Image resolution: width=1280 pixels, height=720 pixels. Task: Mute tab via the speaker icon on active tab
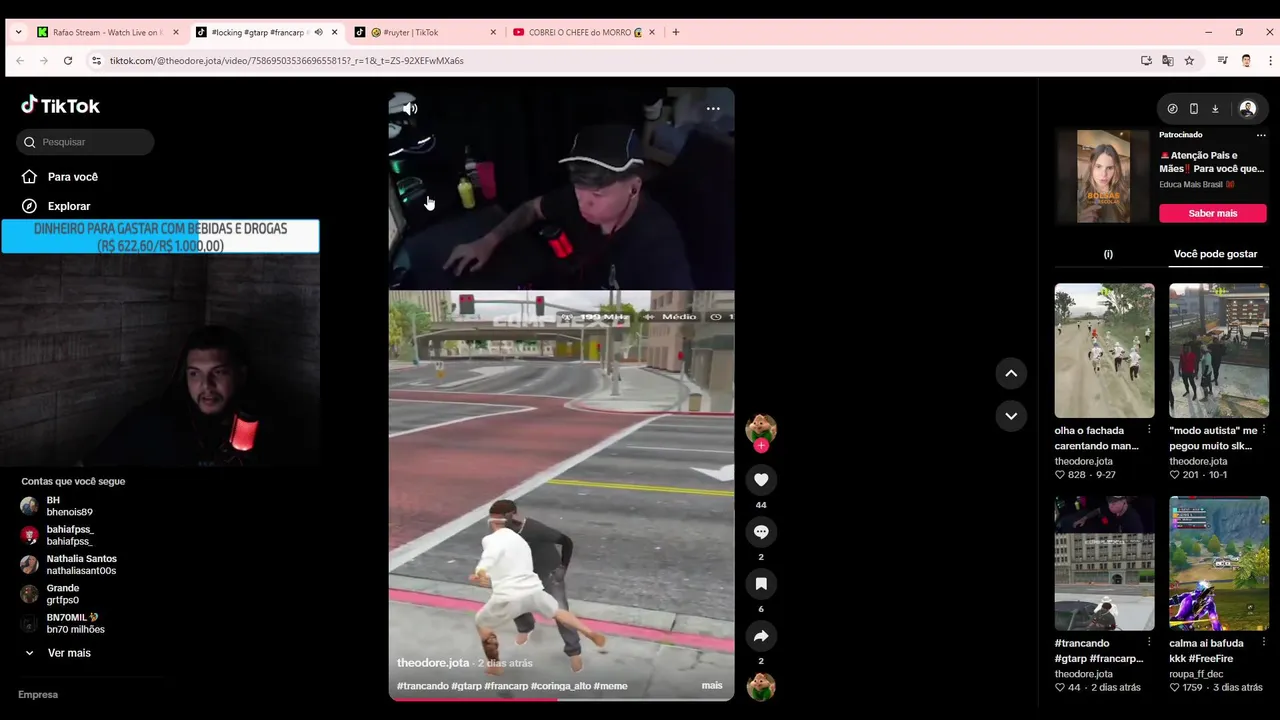click(x=318, y=32)
